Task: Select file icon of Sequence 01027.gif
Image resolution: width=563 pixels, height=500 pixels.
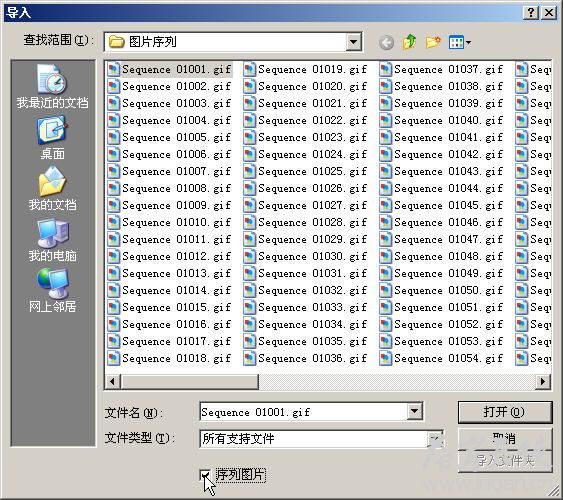Action: pyautogui.click(x=250, y=205)
